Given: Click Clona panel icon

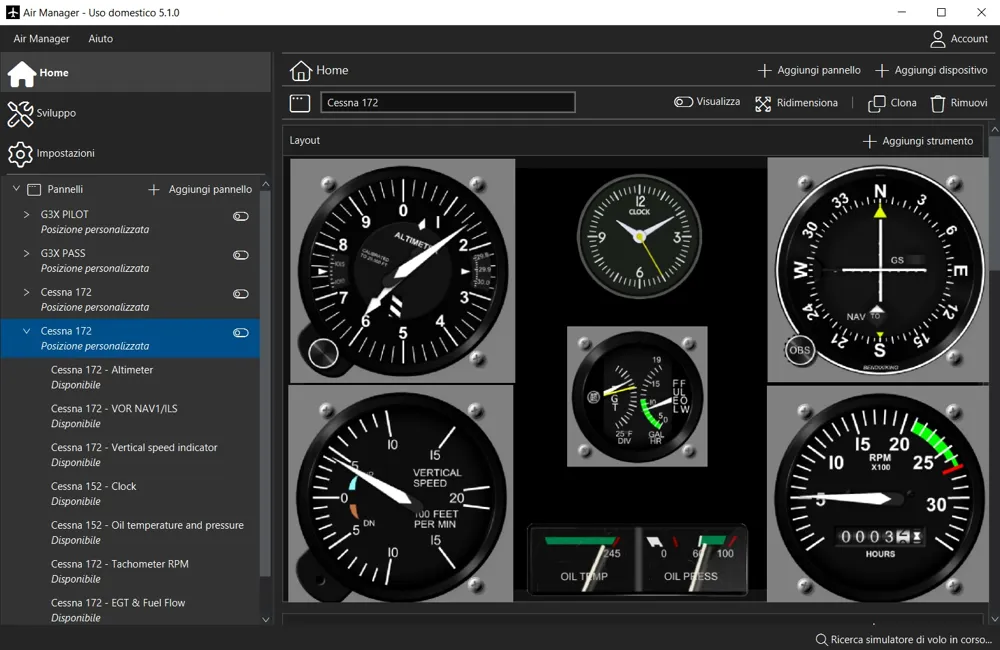Looking at the screenshot, I should (x=876, y=103).
